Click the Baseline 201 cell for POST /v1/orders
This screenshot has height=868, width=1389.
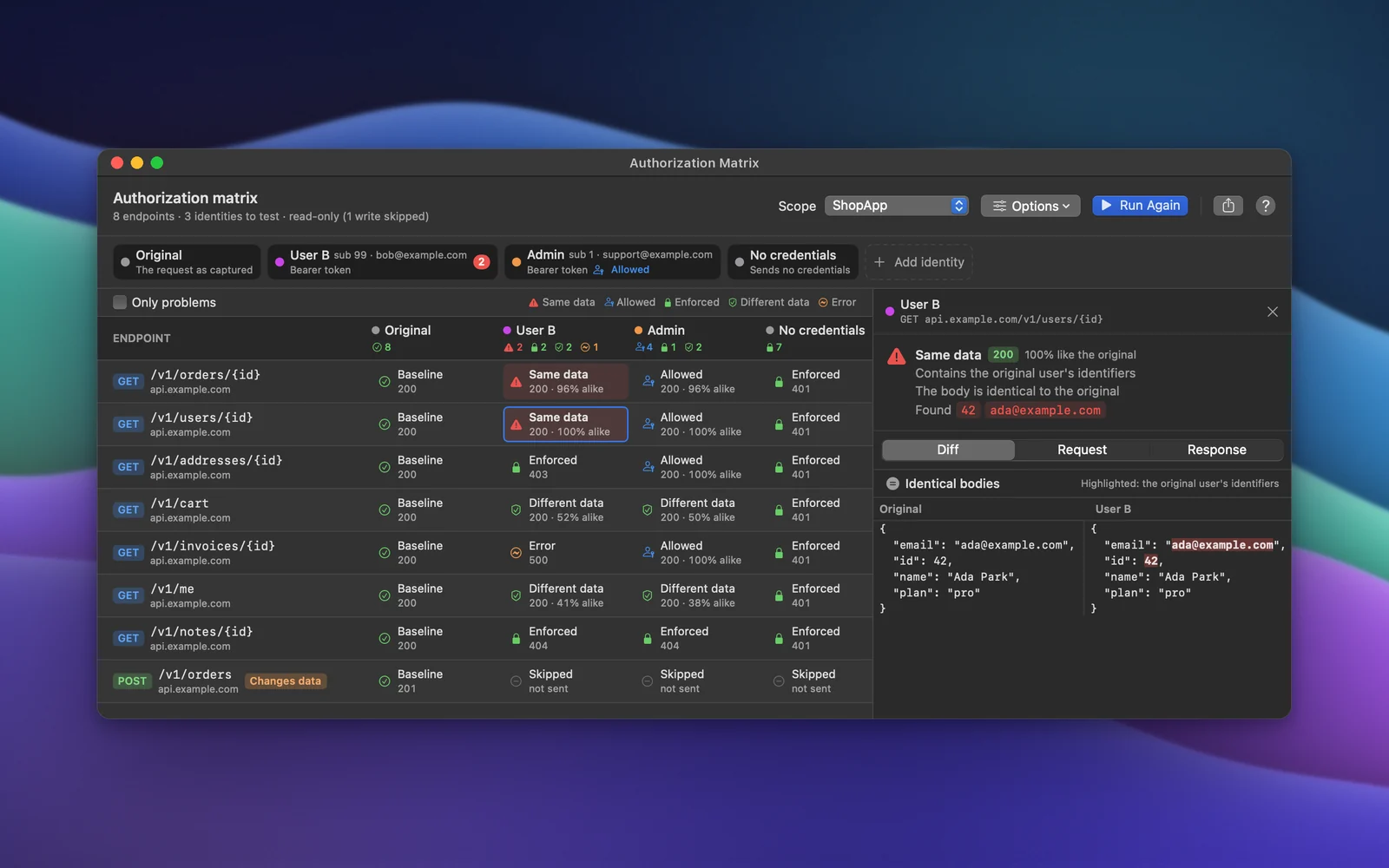434,681
